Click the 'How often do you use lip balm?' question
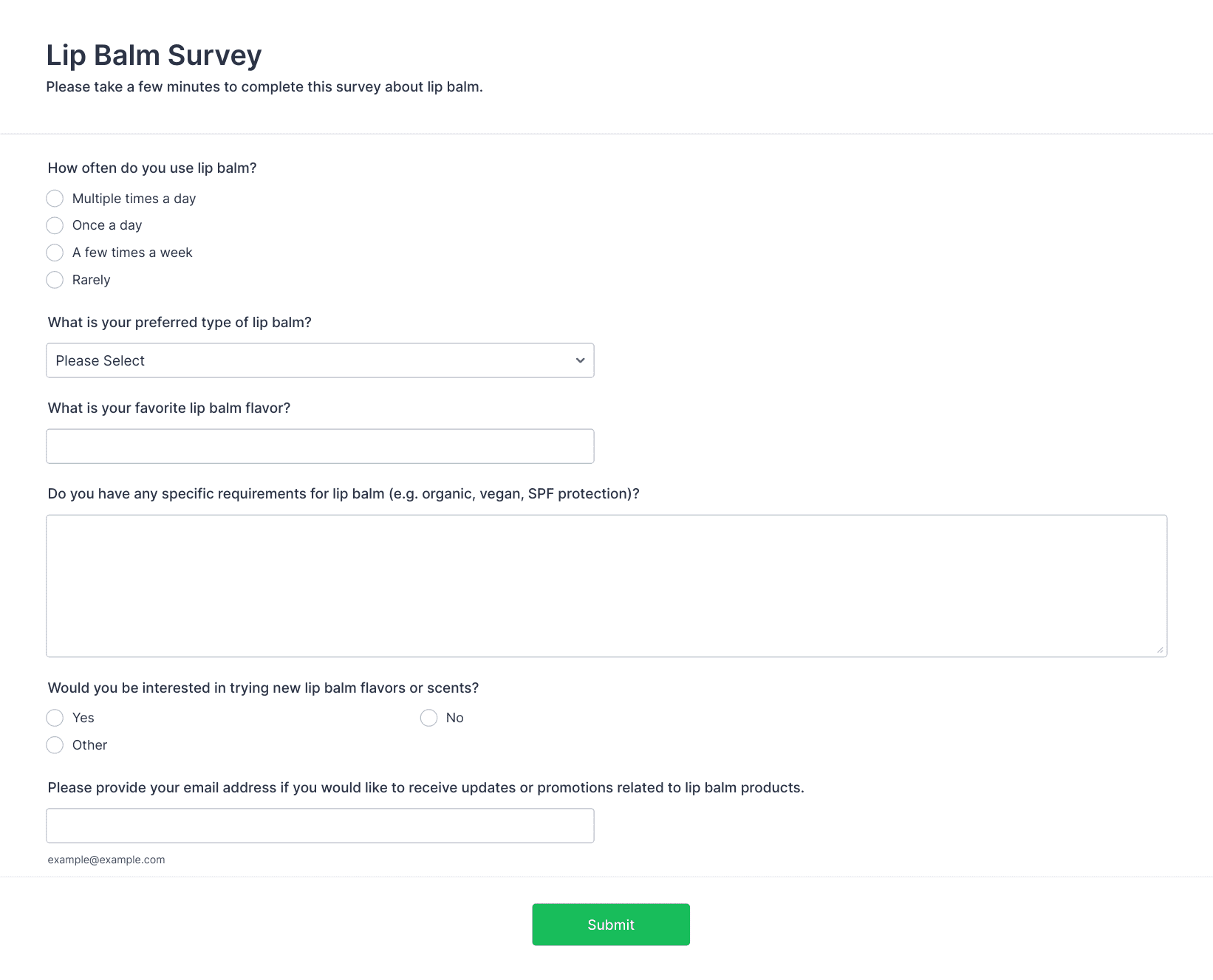Screen dimensions: 1213x980 tap(152, 168)
